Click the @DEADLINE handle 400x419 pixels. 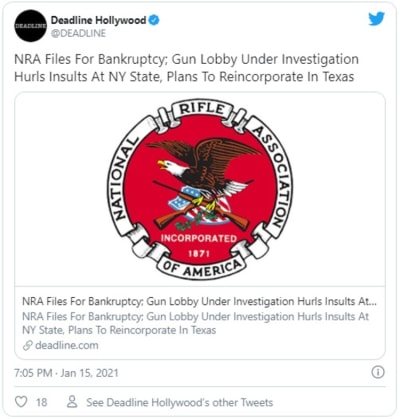(78, 33)
